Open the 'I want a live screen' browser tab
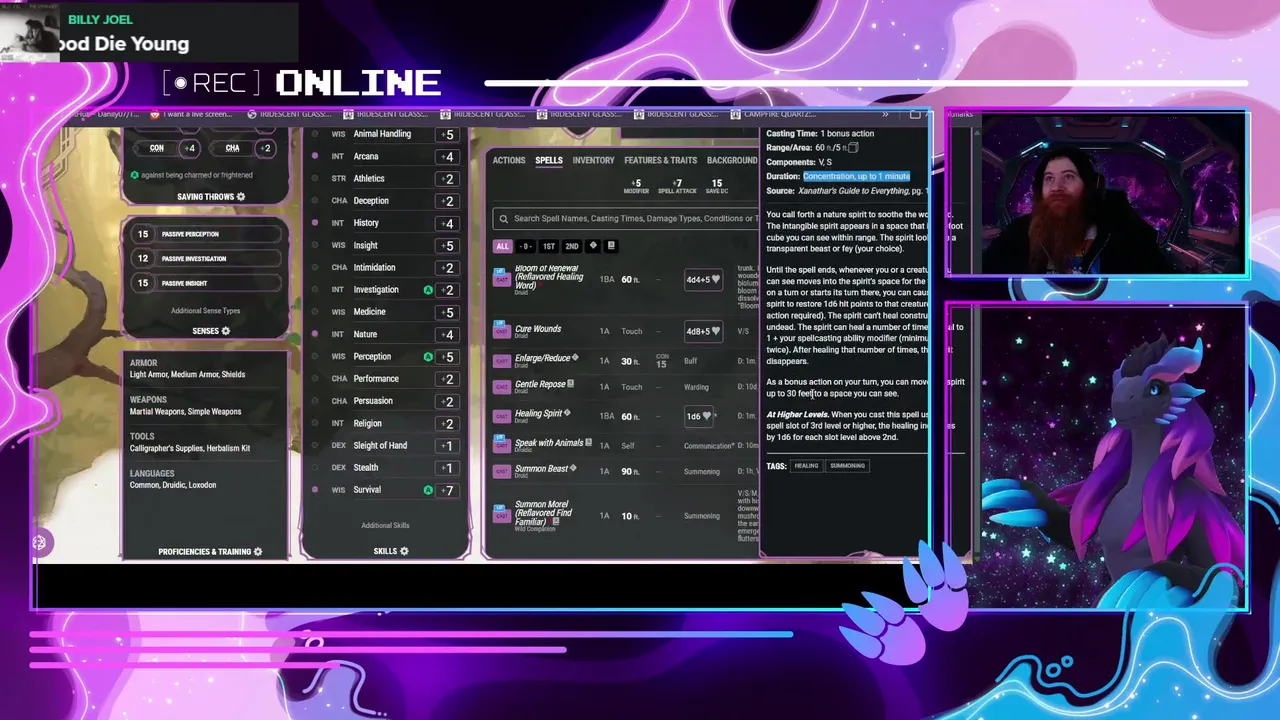The width and height of the screenshot is (1280, 720). coord(190,114)
